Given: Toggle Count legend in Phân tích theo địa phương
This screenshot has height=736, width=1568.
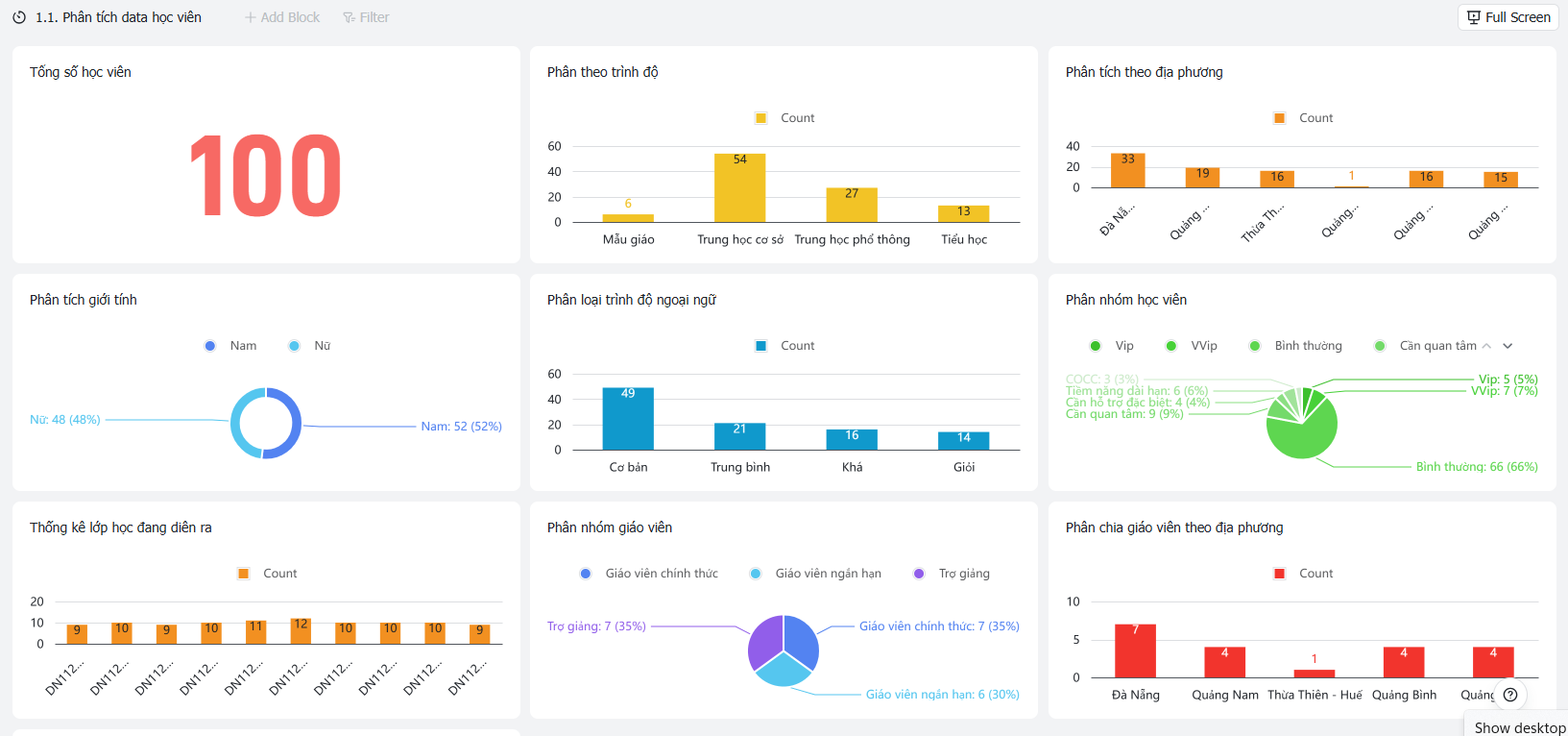Looking at the screenshot, I should (1304, 118).
